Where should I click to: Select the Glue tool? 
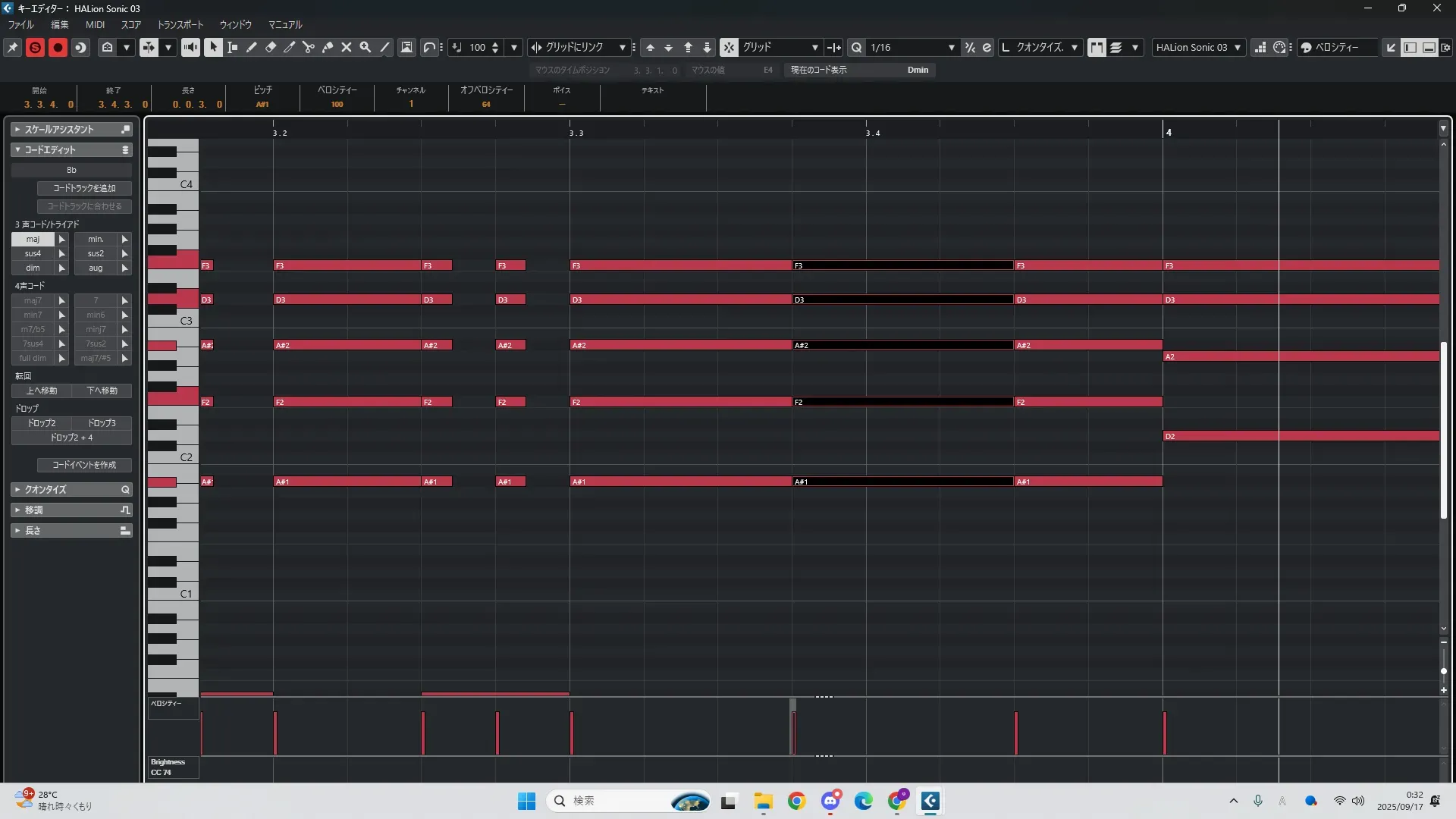point(328,47)
